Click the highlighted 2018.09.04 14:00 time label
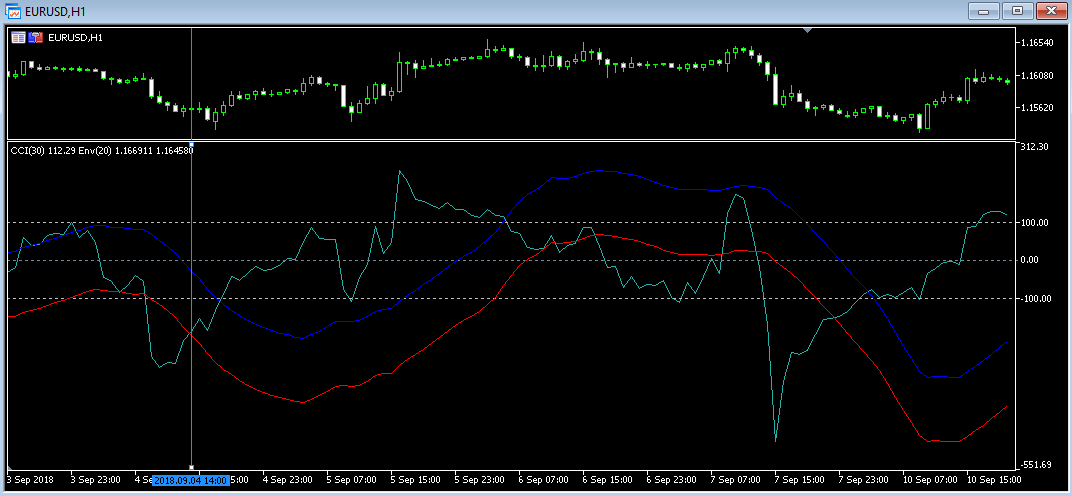Viewport: 1072px width, 496px height. 191,481
